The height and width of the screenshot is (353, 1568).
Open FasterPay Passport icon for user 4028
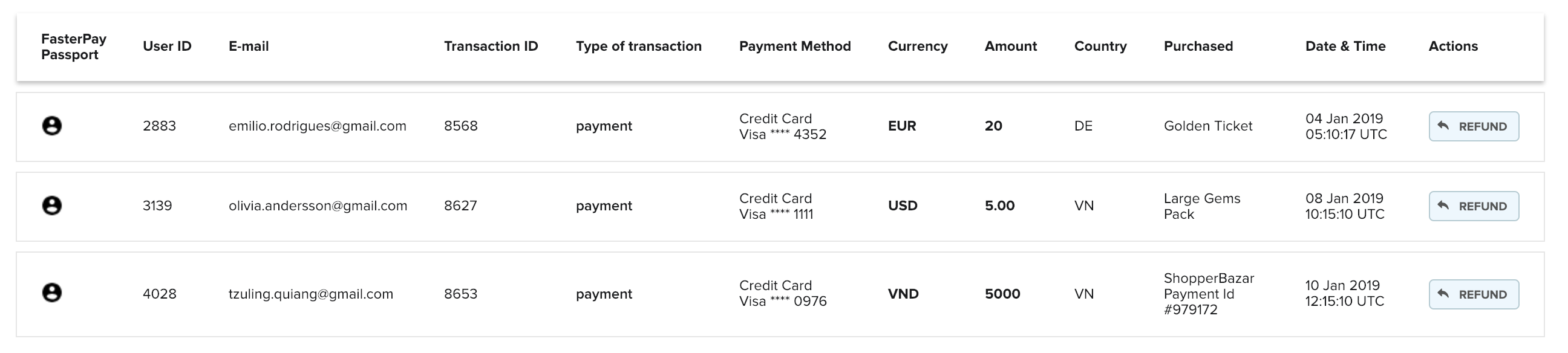pyautogui.click(x=52, y=293)
